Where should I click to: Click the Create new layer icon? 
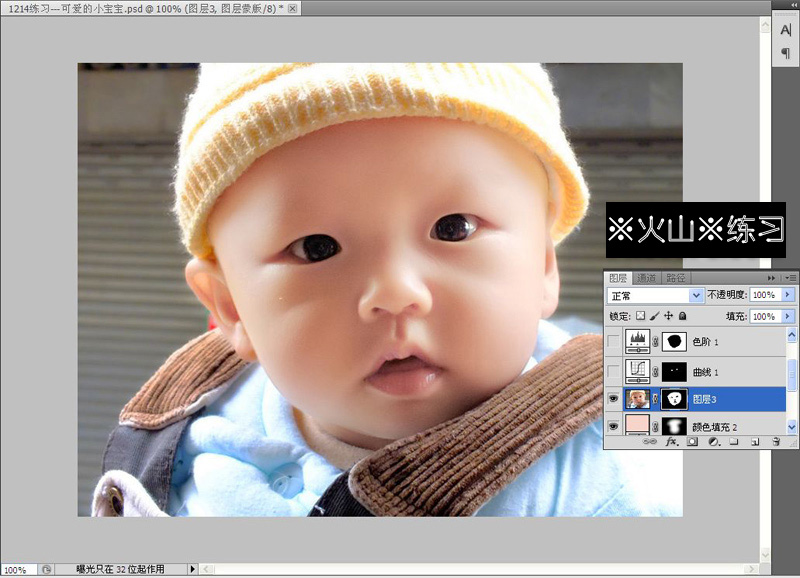pyautogui.click(x=756, y=441)
